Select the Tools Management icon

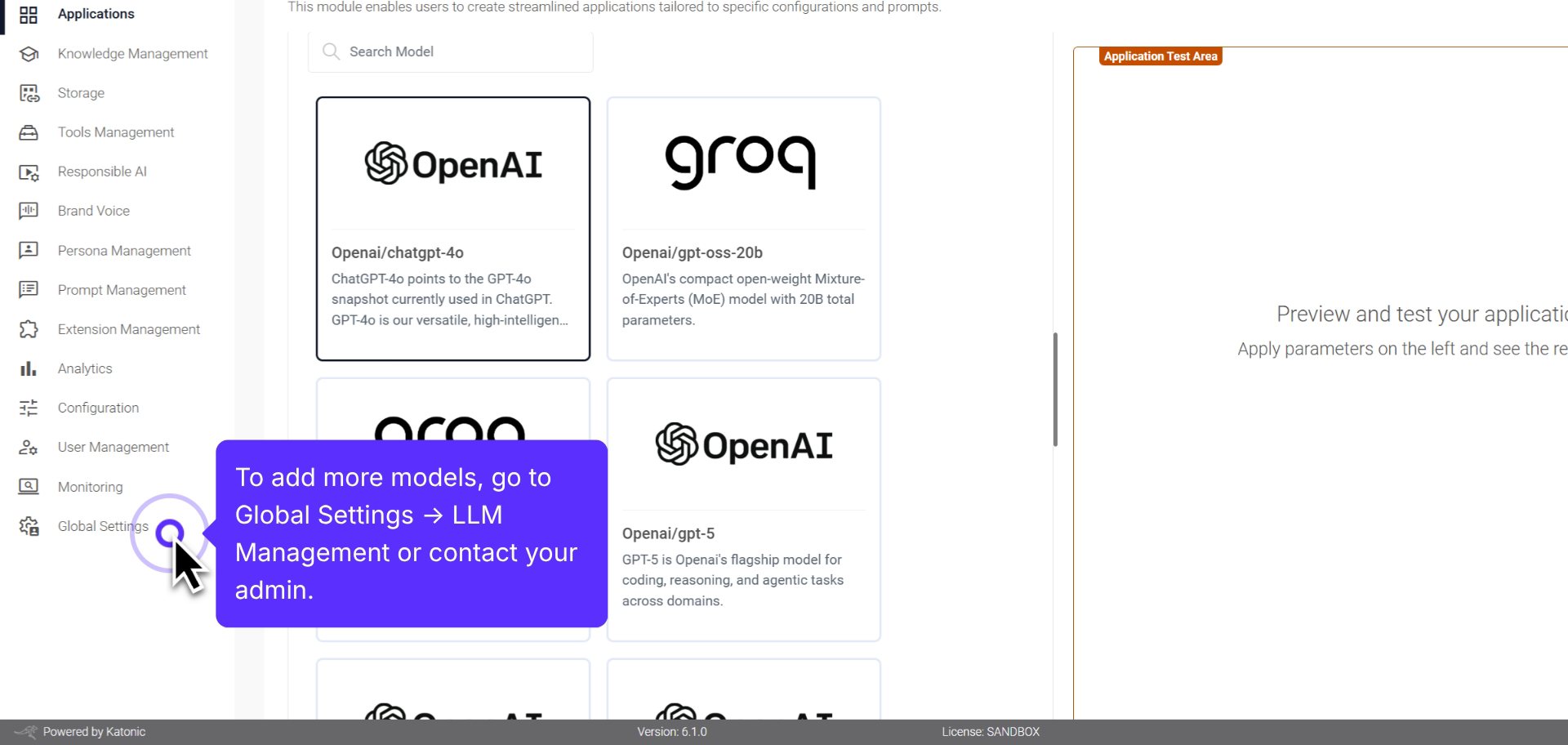point(28,132)
